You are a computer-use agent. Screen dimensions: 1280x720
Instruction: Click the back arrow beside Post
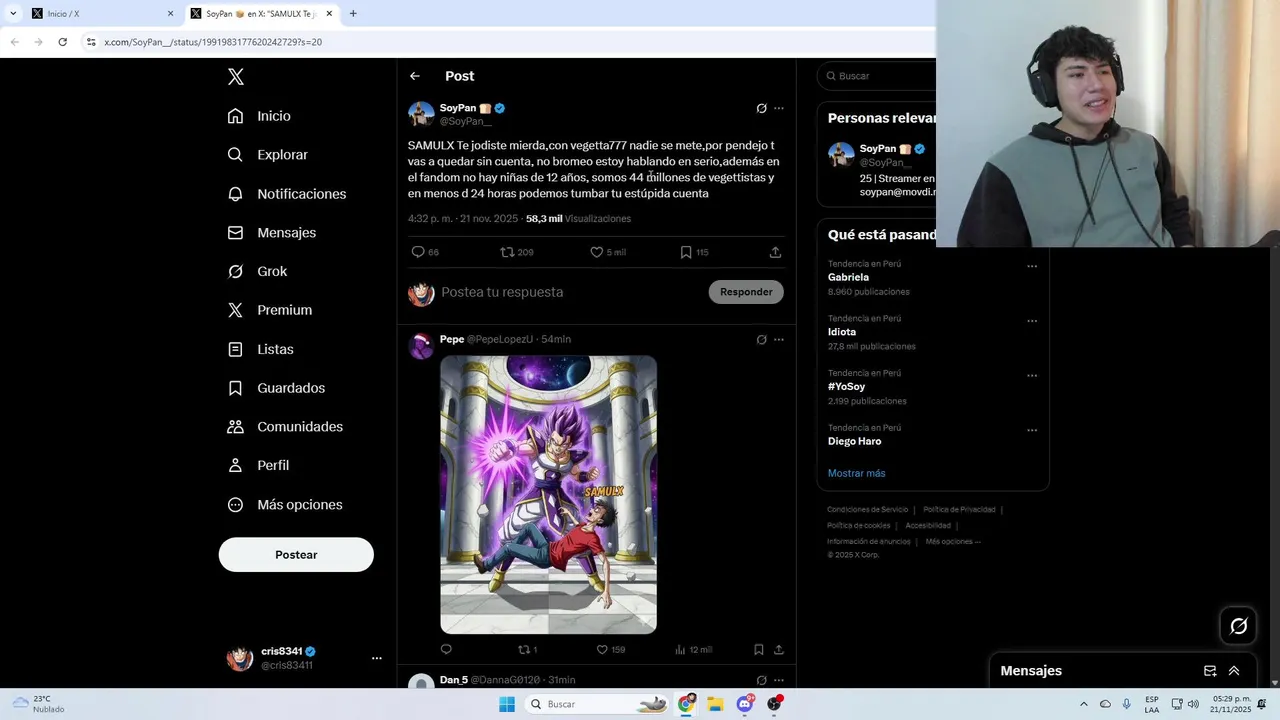415,76
